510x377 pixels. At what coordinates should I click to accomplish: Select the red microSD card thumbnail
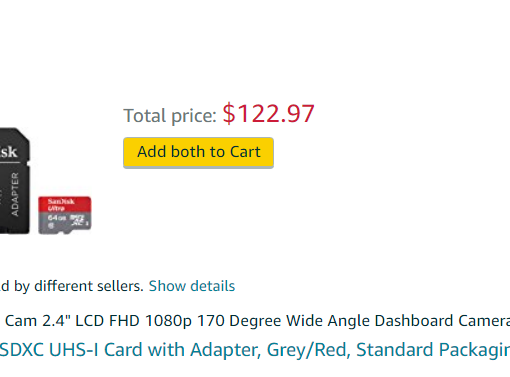tap(65, 215)
